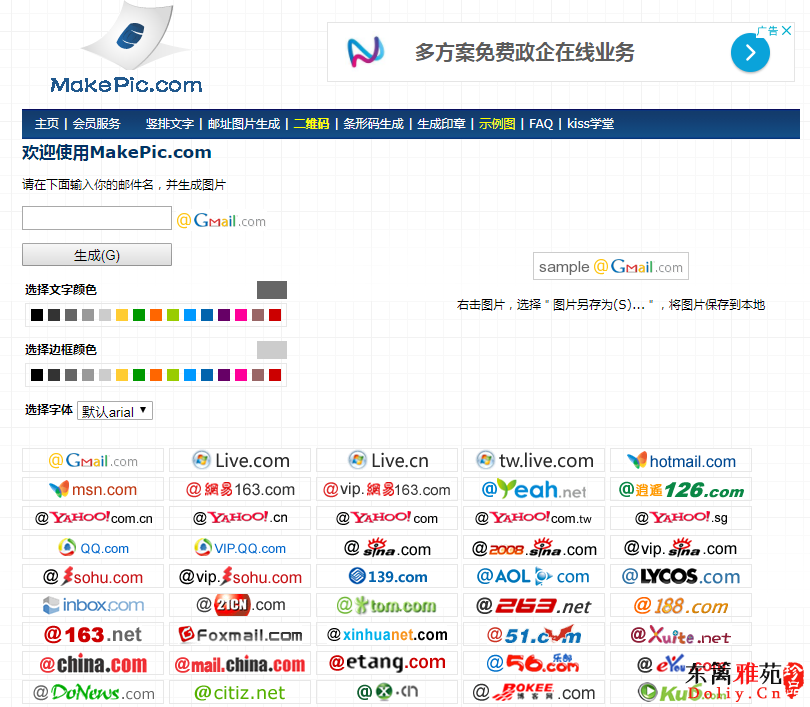Open the 选择字体 font dropdown
This screenshot has height=707, width=810.
pos(115,411)
